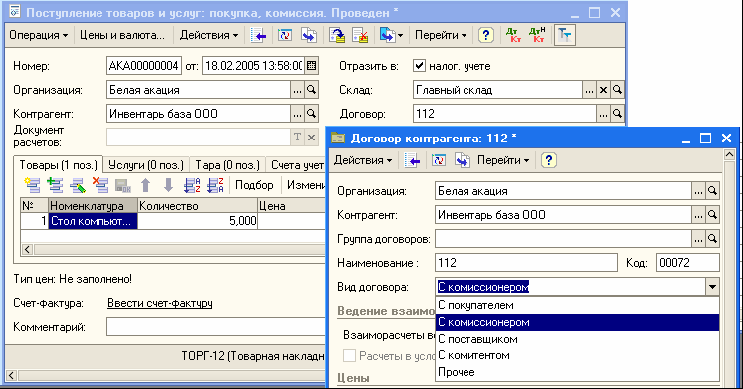The width and height of the screenshot is (743, 389).
Task: Open the enter-based-on dropdown icon in toolbar
Action: pyautogui.click(x=391, y=35)
